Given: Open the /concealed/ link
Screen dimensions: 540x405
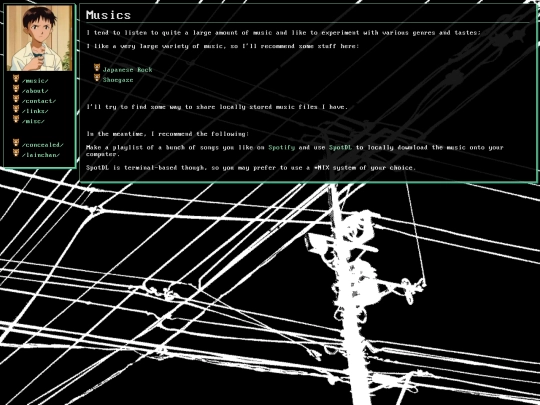Looking at the screenshot, I should 43,145.
